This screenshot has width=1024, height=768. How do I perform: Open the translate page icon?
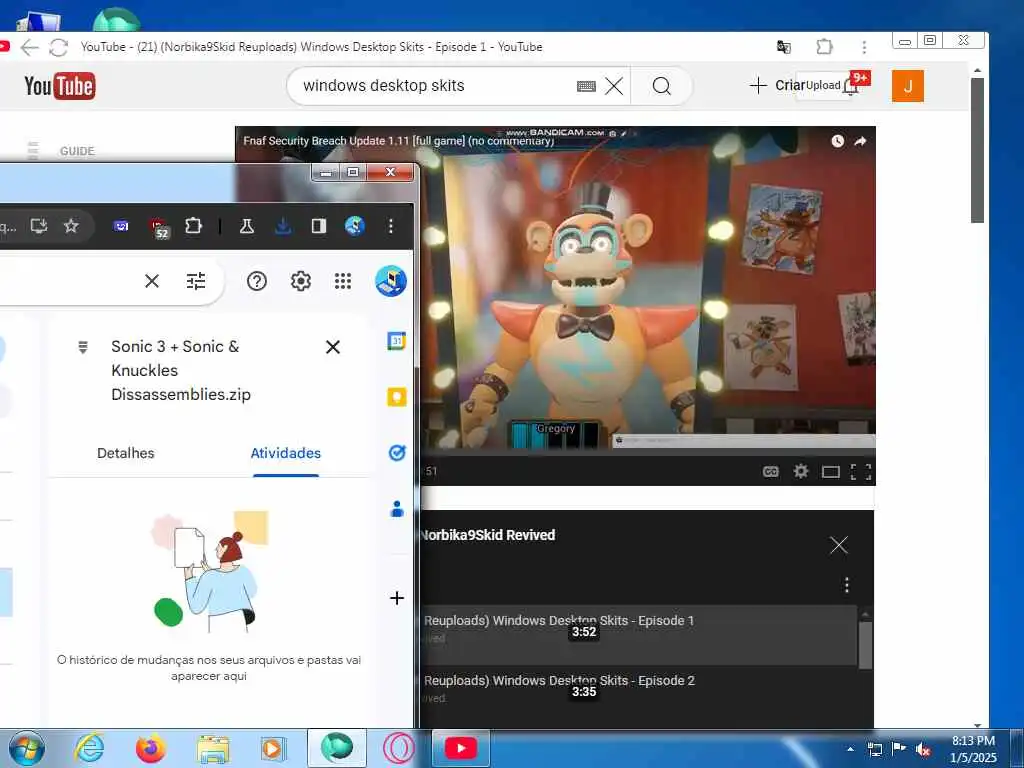point(783,47)
